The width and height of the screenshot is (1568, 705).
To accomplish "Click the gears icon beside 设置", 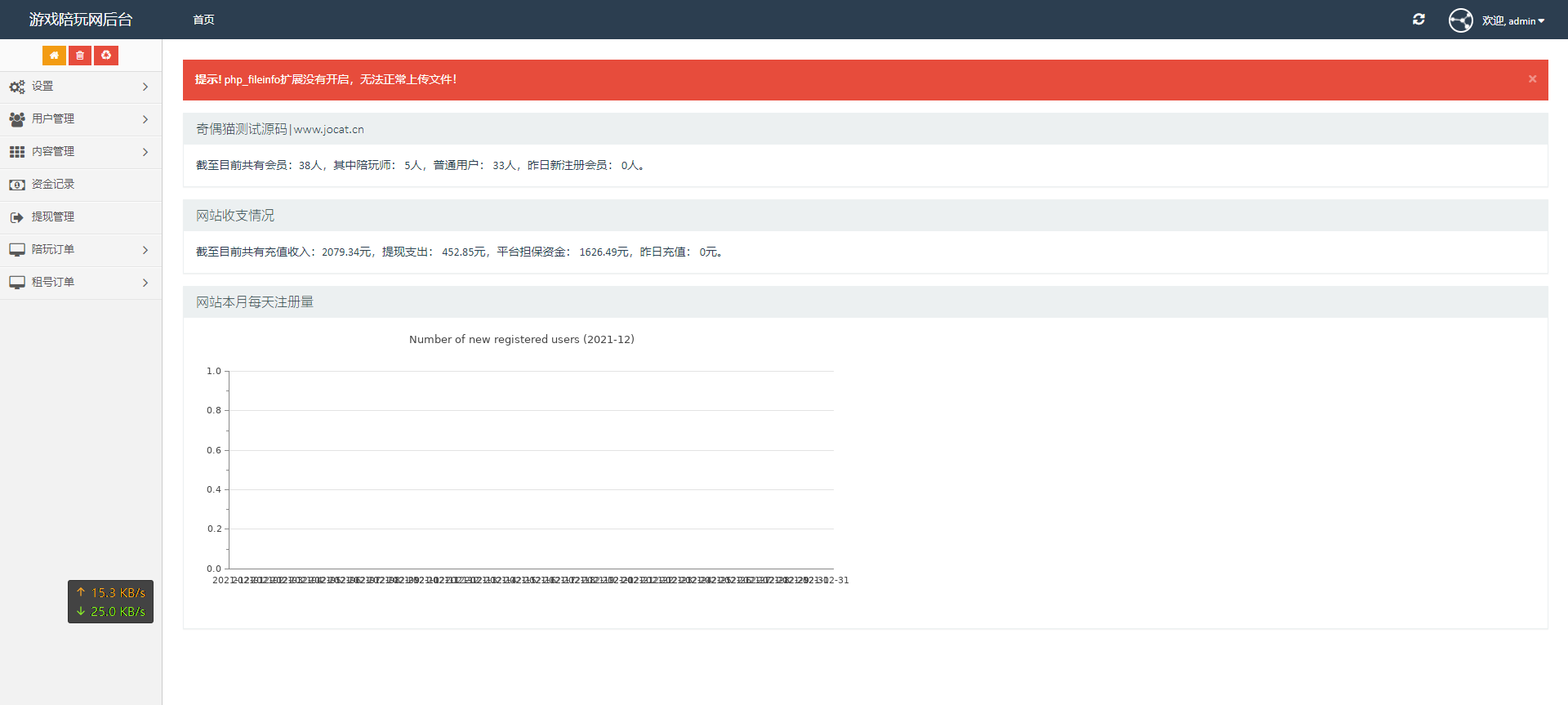I will [17, 87].
